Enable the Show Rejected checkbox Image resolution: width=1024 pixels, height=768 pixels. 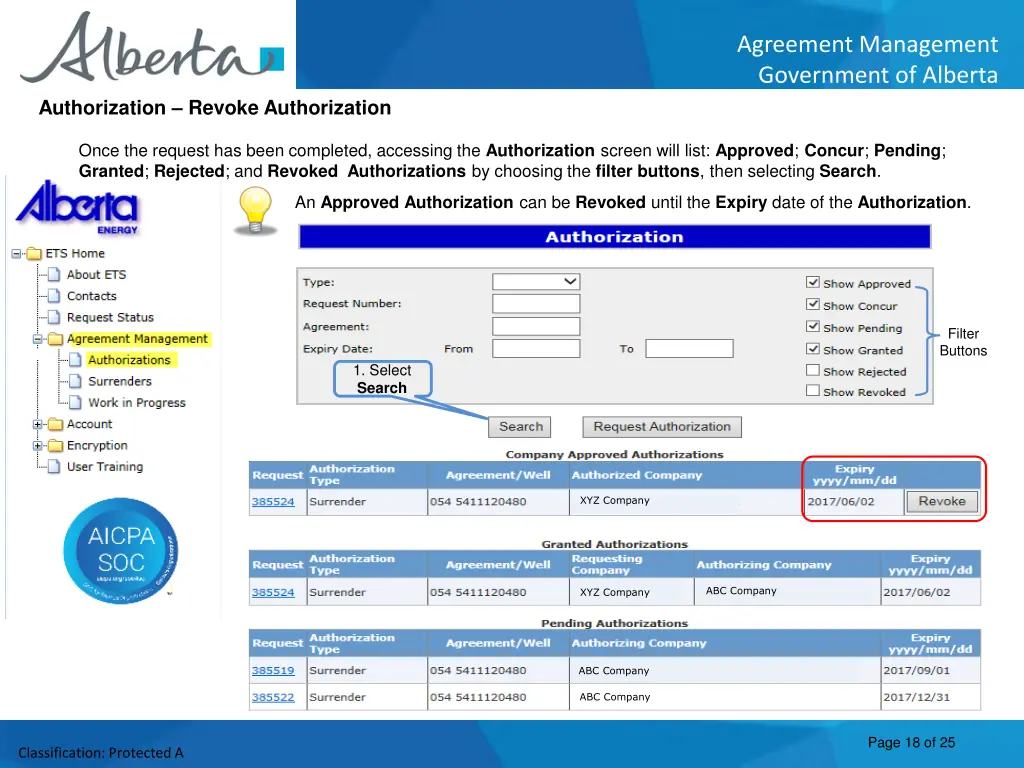point(812,370)
